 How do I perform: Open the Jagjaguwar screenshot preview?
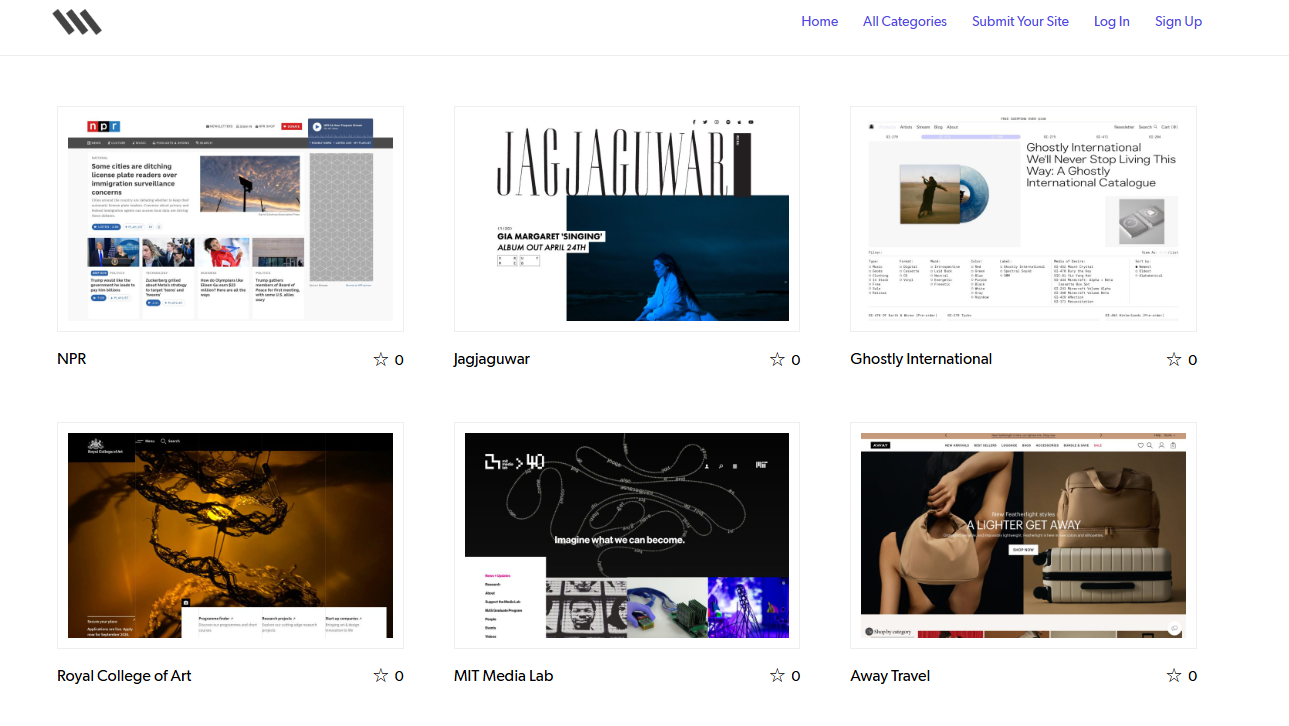(627, 218)
